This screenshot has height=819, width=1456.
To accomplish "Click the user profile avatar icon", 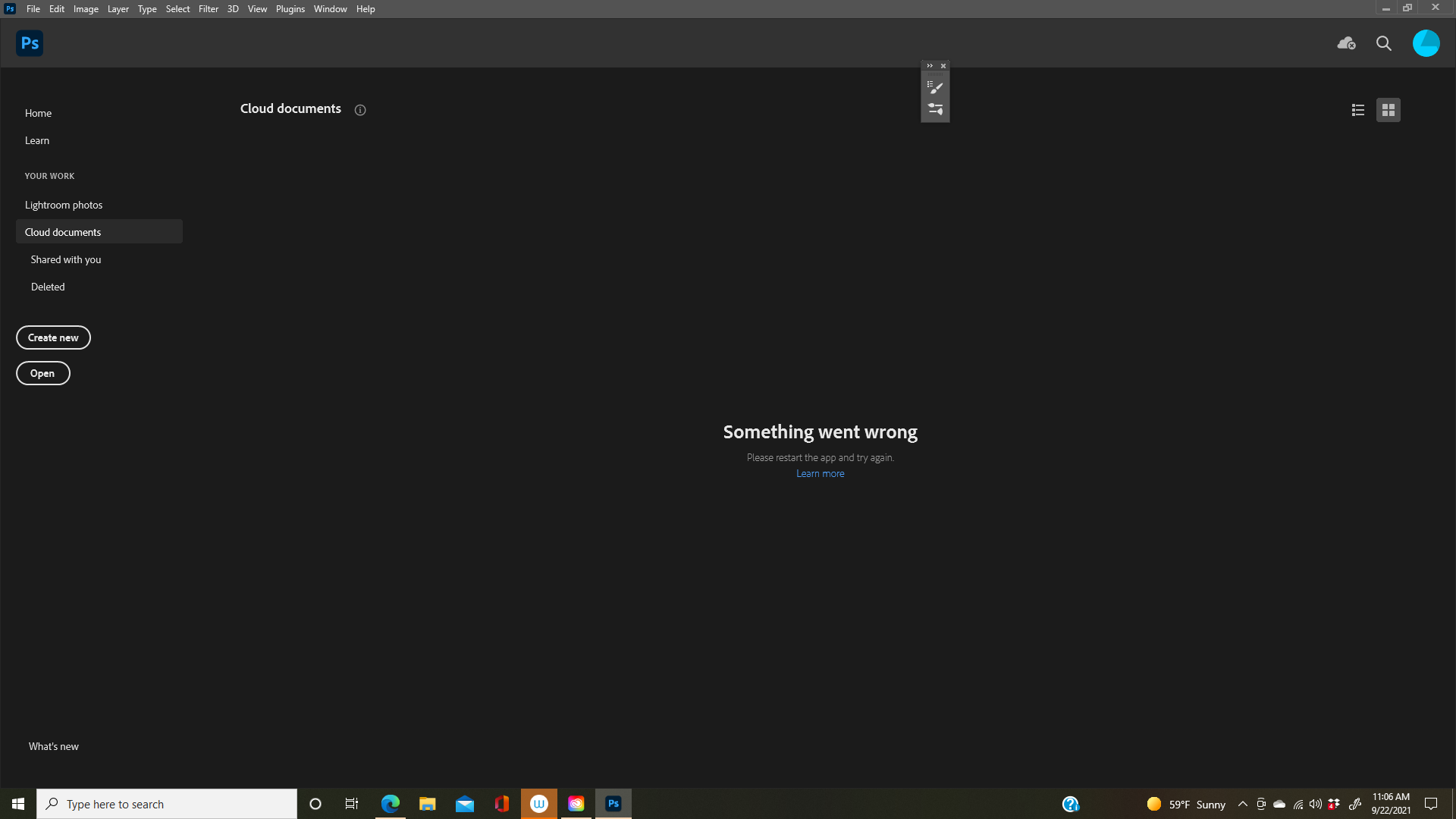I will (x=1426, y=43).
